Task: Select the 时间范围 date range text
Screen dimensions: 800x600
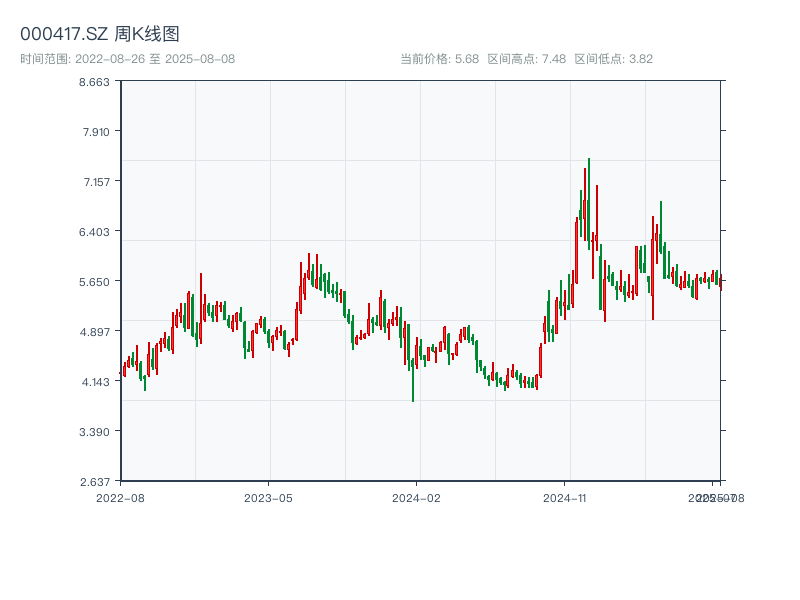Action: 128,59
